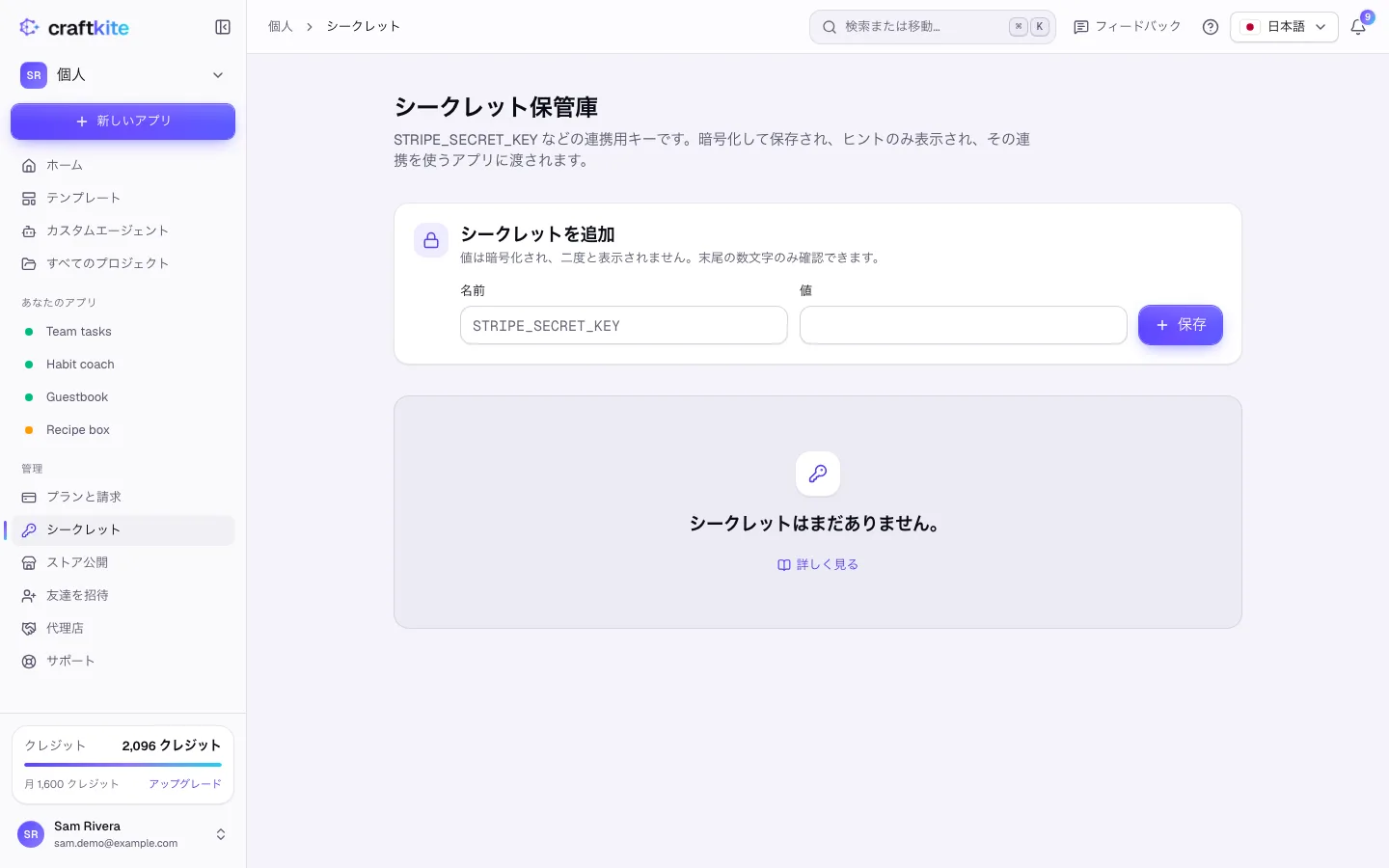Click the 2,096 クレジット balance text
Image resolution: width=1389 pixels, height=868 pixels.
pyautogui.click(x=172, y=746)
